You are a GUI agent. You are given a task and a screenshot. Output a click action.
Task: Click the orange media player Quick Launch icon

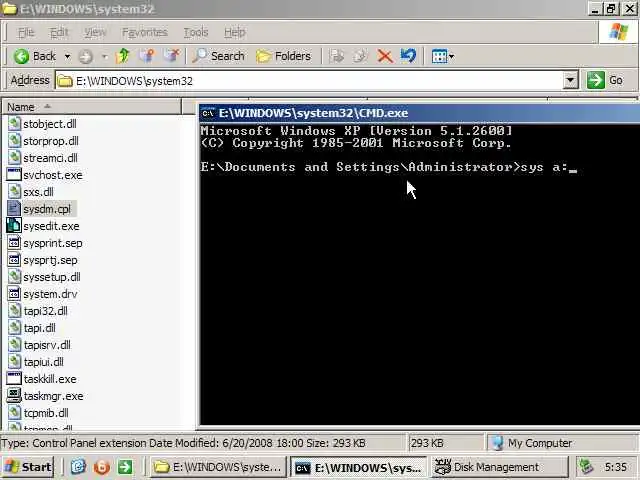click(102, 467)
